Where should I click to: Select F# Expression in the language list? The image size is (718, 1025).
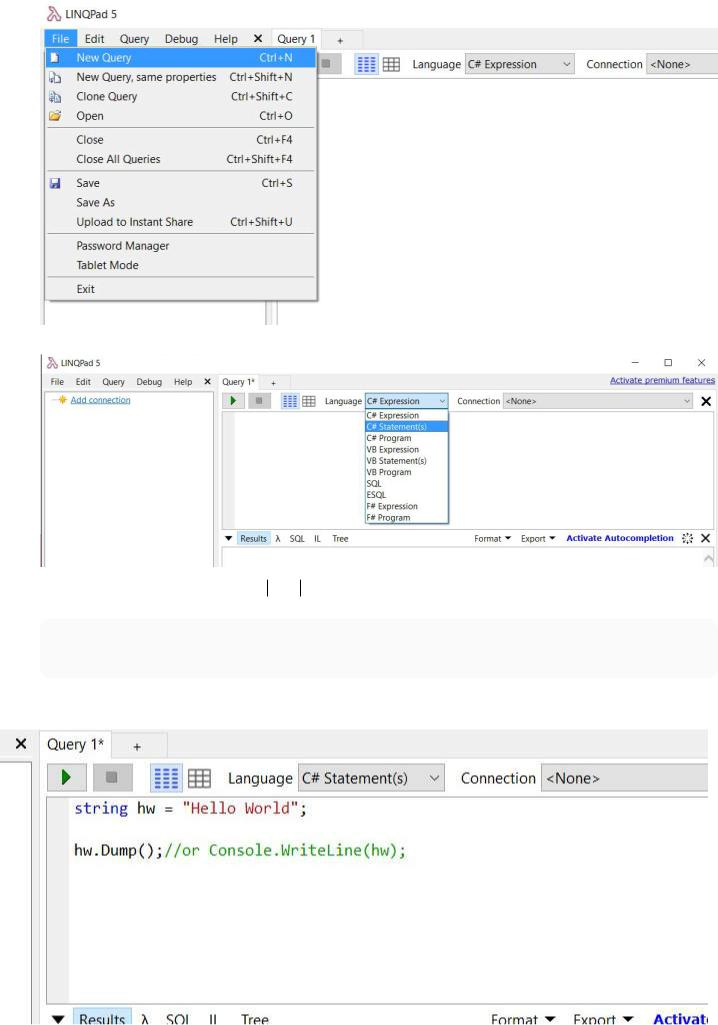(406, 506)
